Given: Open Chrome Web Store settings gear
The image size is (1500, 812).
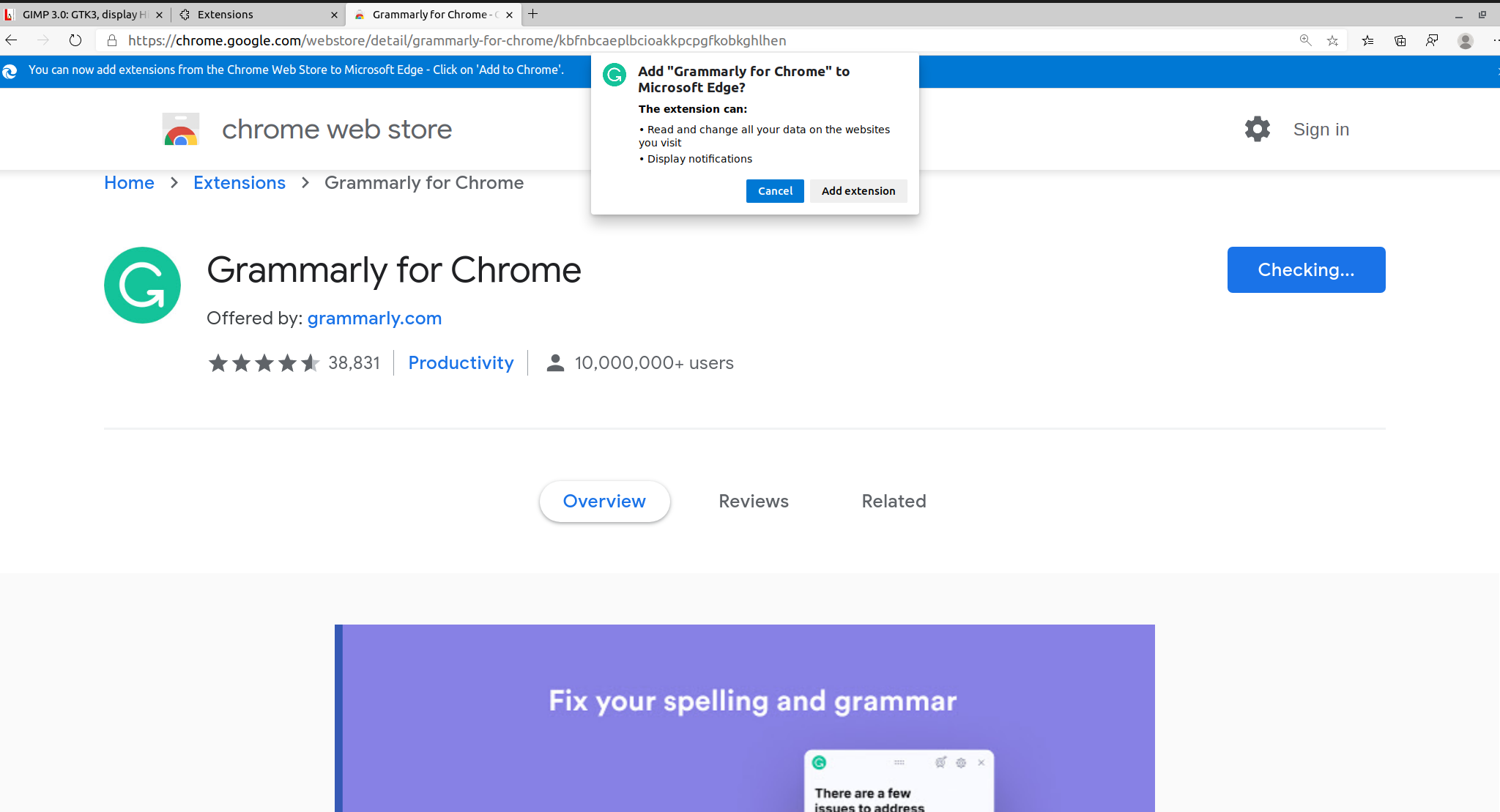Looking at the screenshot, I should pyautogui.click(x=1257, y=129).
